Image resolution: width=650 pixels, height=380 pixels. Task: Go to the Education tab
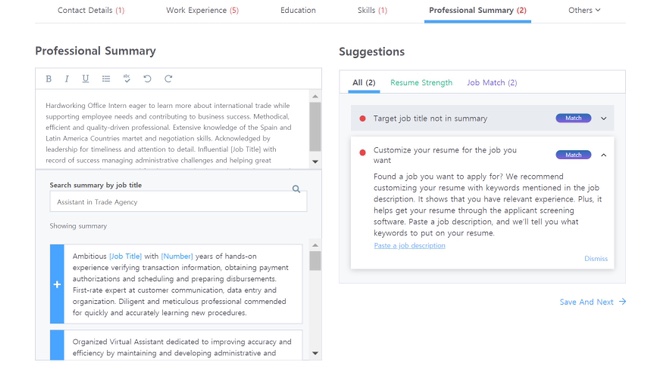[x=298, y=10]
